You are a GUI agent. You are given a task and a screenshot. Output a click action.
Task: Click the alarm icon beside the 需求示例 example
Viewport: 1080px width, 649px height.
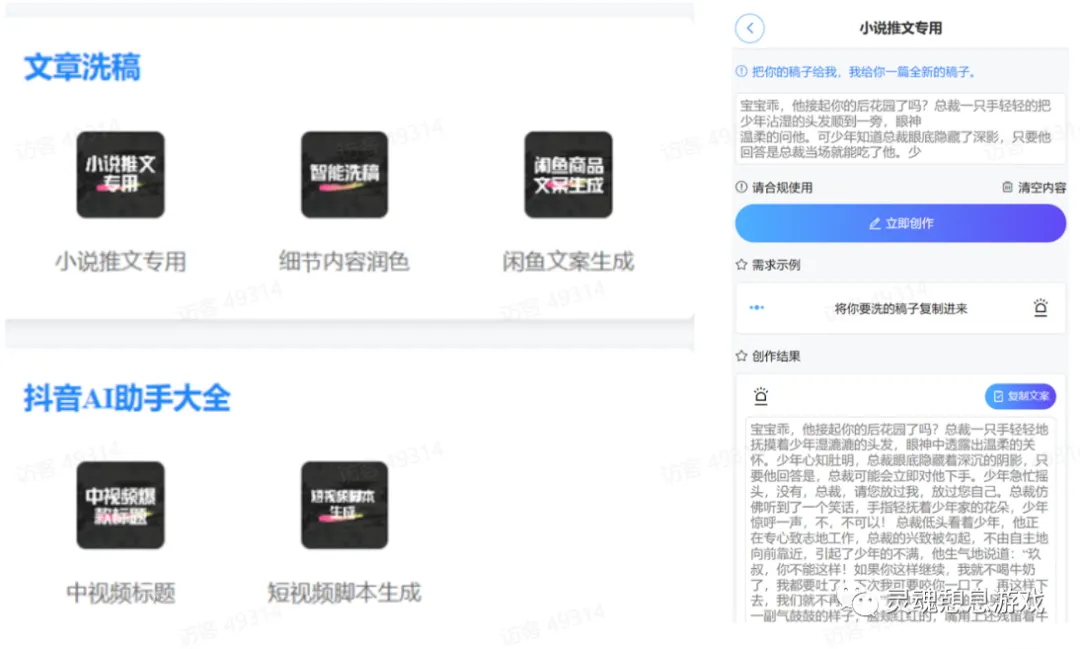1041,310
